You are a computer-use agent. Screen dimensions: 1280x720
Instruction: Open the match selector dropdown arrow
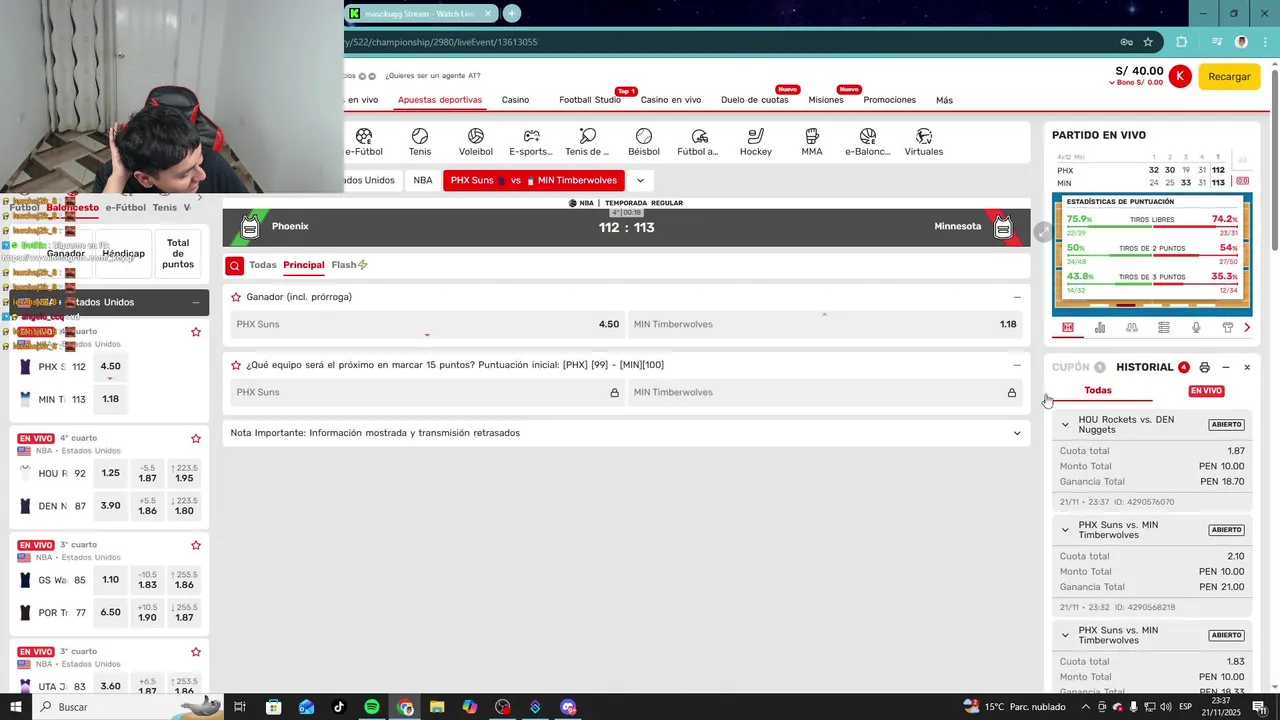pos(640,180)
